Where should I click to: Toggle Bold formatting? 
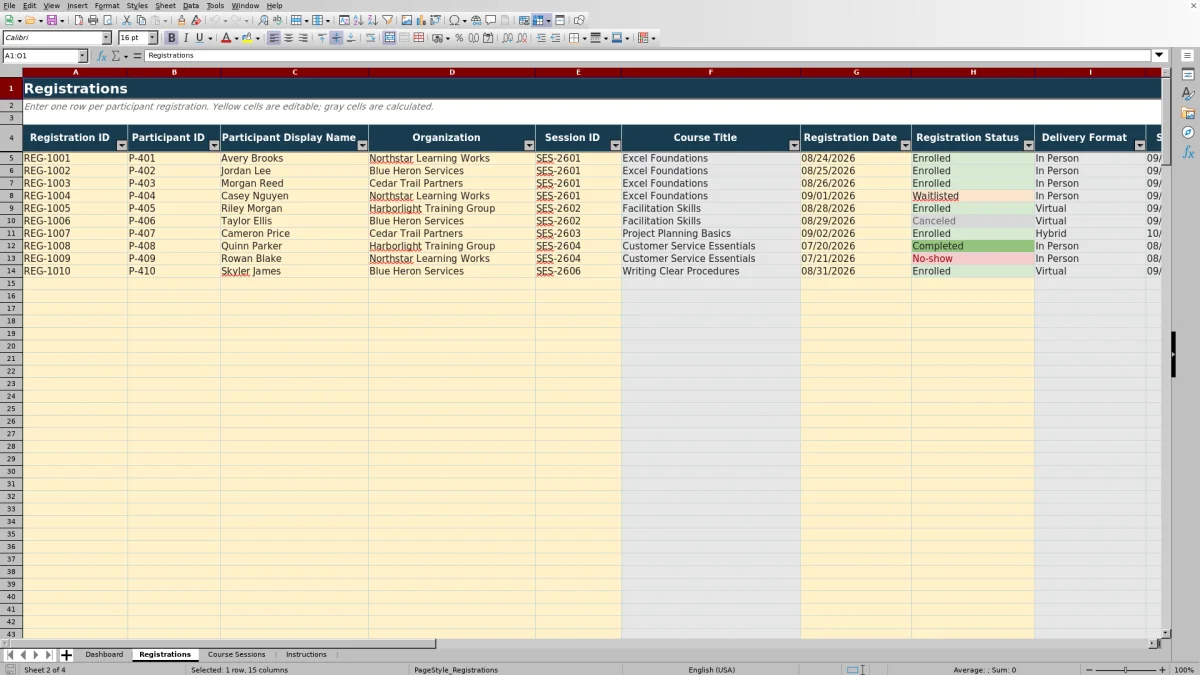(x=171, y=38)
